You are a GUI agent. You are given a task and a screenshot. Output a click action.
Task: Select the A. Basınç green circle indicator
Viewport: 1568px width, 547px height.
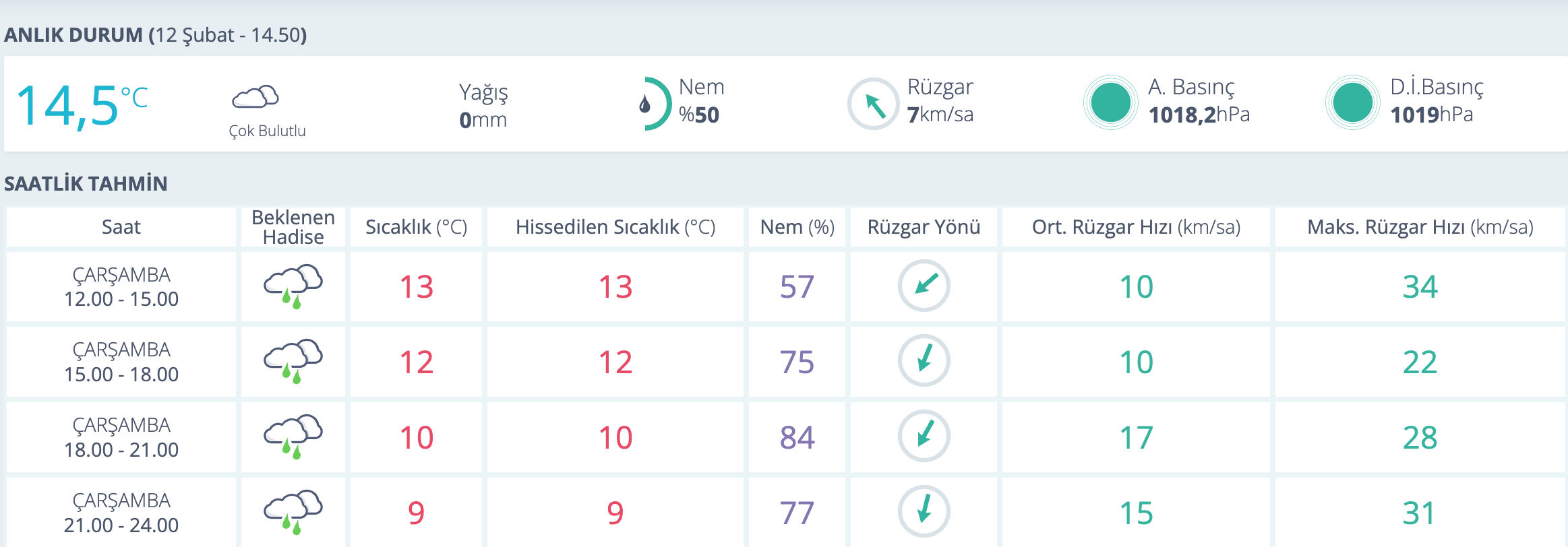(1110, 102)
